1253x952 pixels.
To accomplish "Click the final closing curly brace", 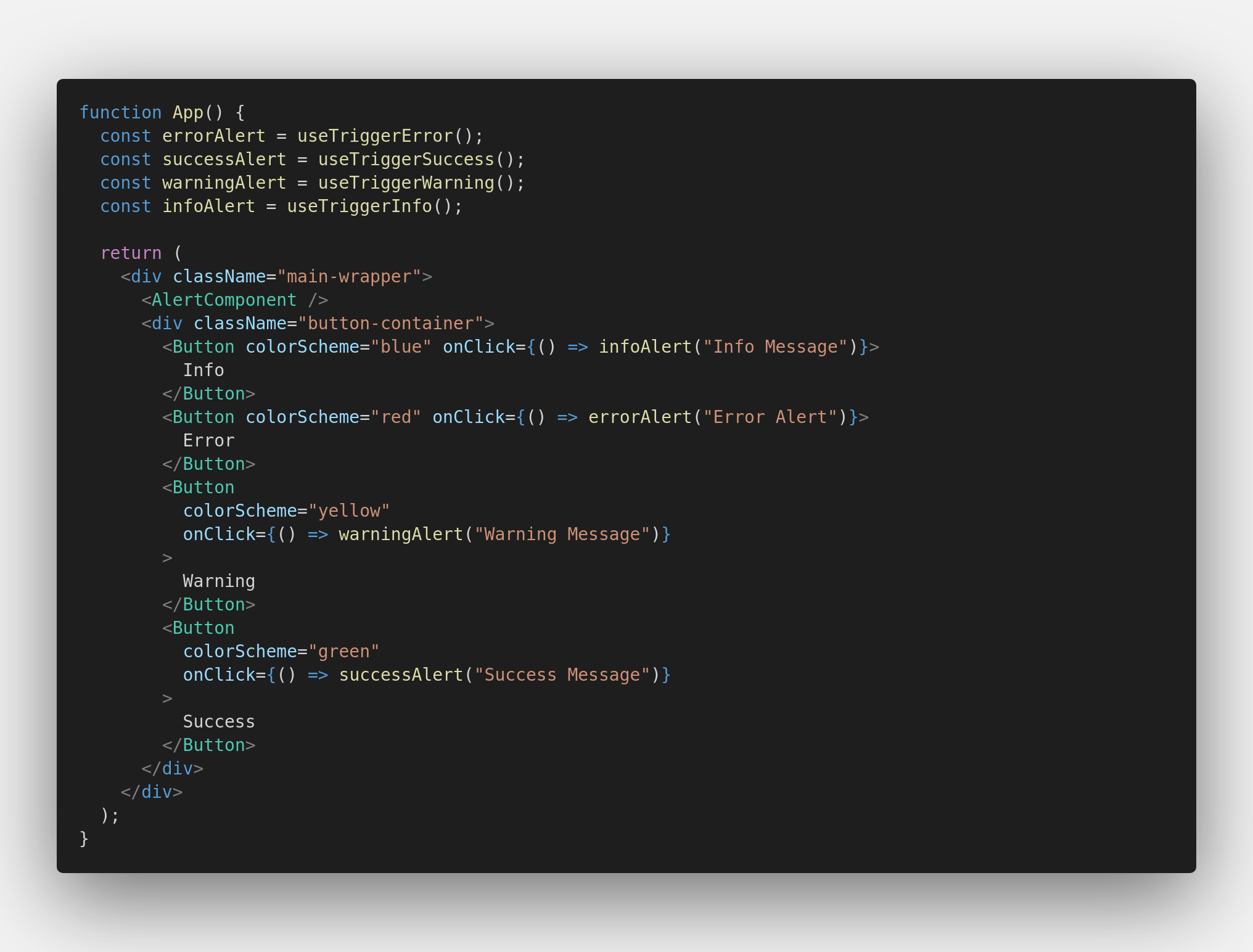I will tap(84, 839).
